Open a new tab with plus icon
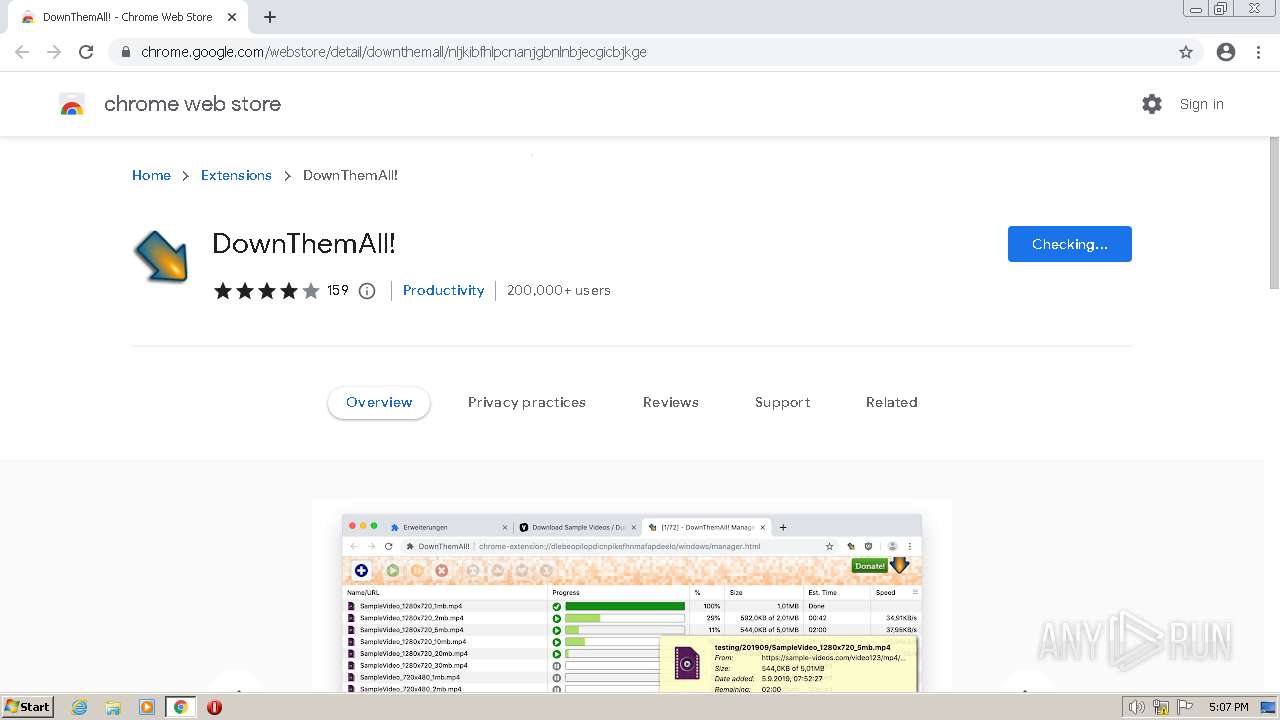The image size is (1280, 720). [270, 17]
